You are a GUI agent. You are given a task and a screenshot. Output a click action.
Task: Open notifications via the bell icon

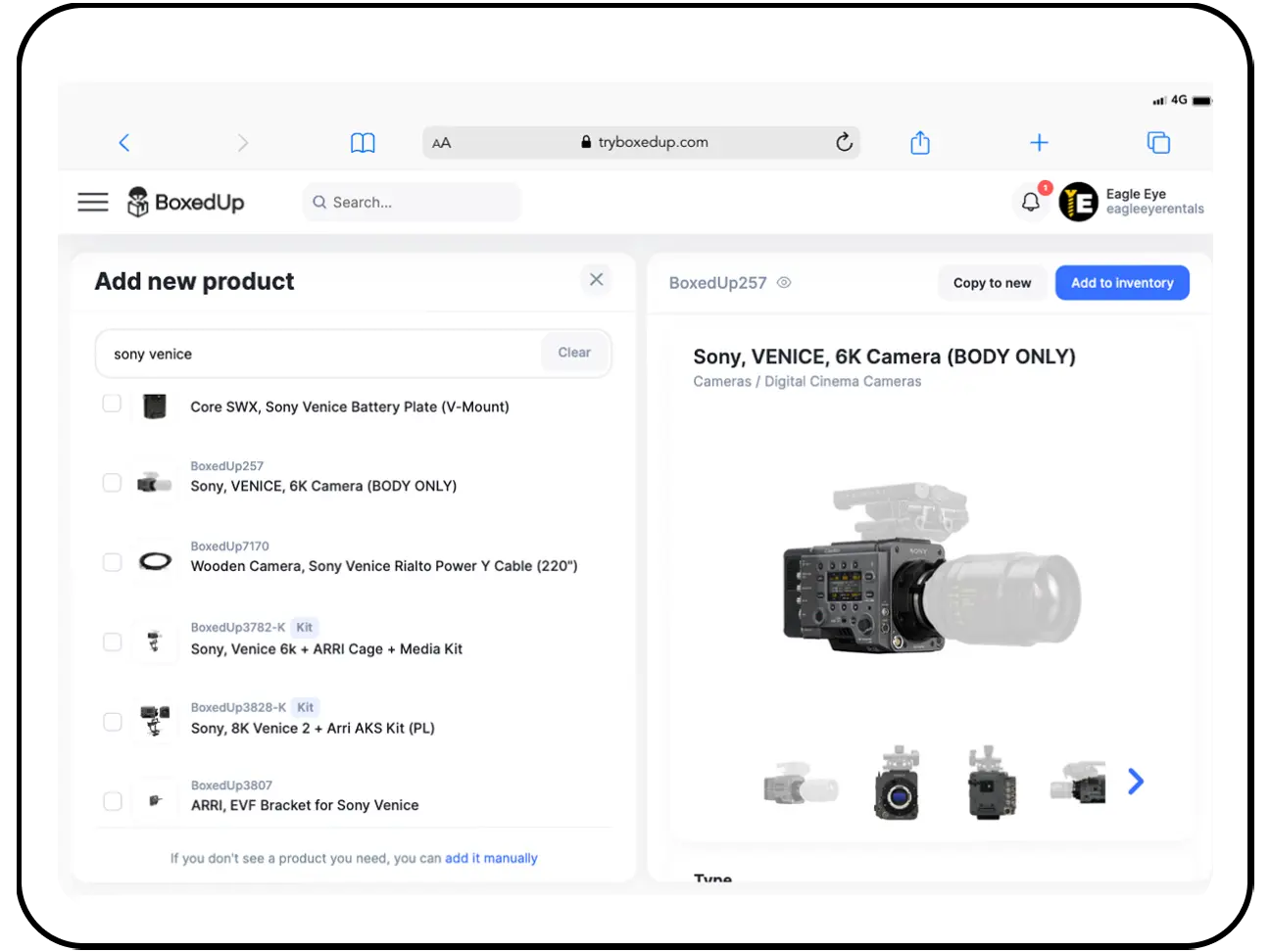(x=1030, y=202)
